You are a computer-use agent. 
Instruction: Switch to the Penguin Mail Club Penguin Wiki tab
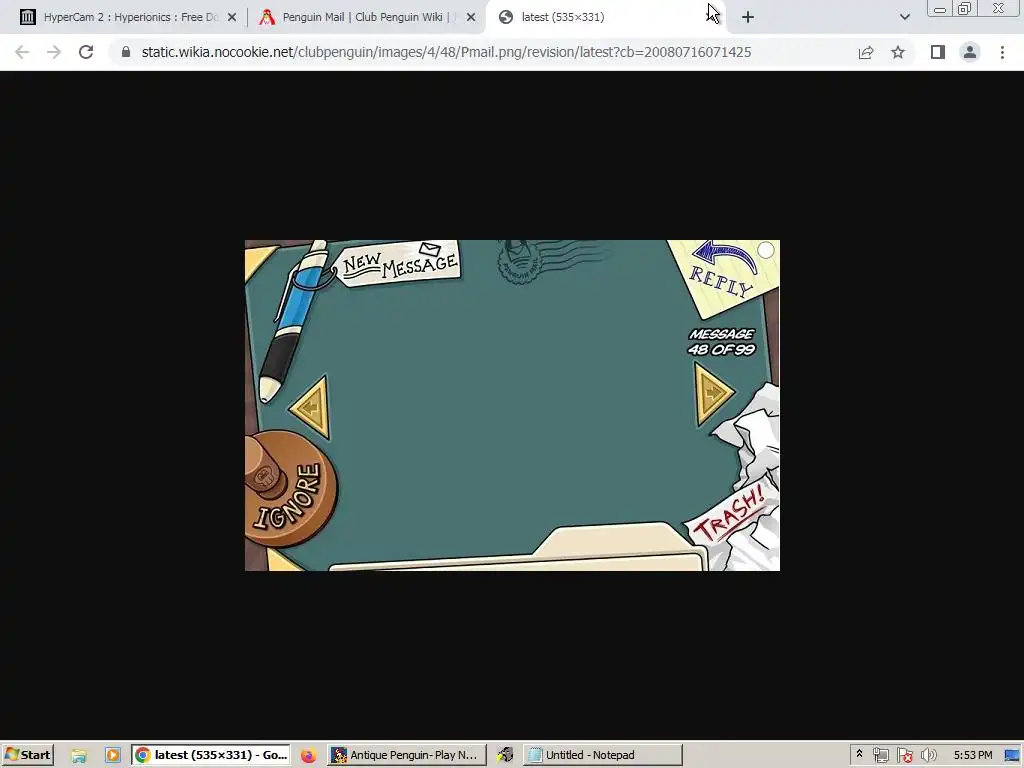coord(368,17)
